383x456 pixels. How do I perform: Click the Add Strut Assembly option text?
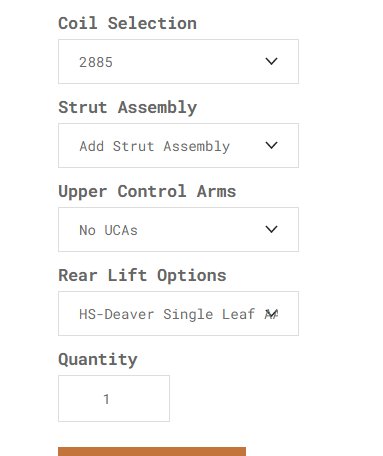tap(155, 147)
